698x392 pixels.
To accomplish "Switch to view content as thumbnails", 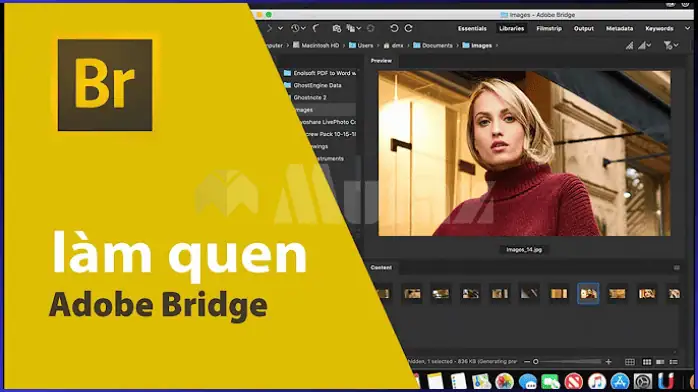I will tap(647, 362).
